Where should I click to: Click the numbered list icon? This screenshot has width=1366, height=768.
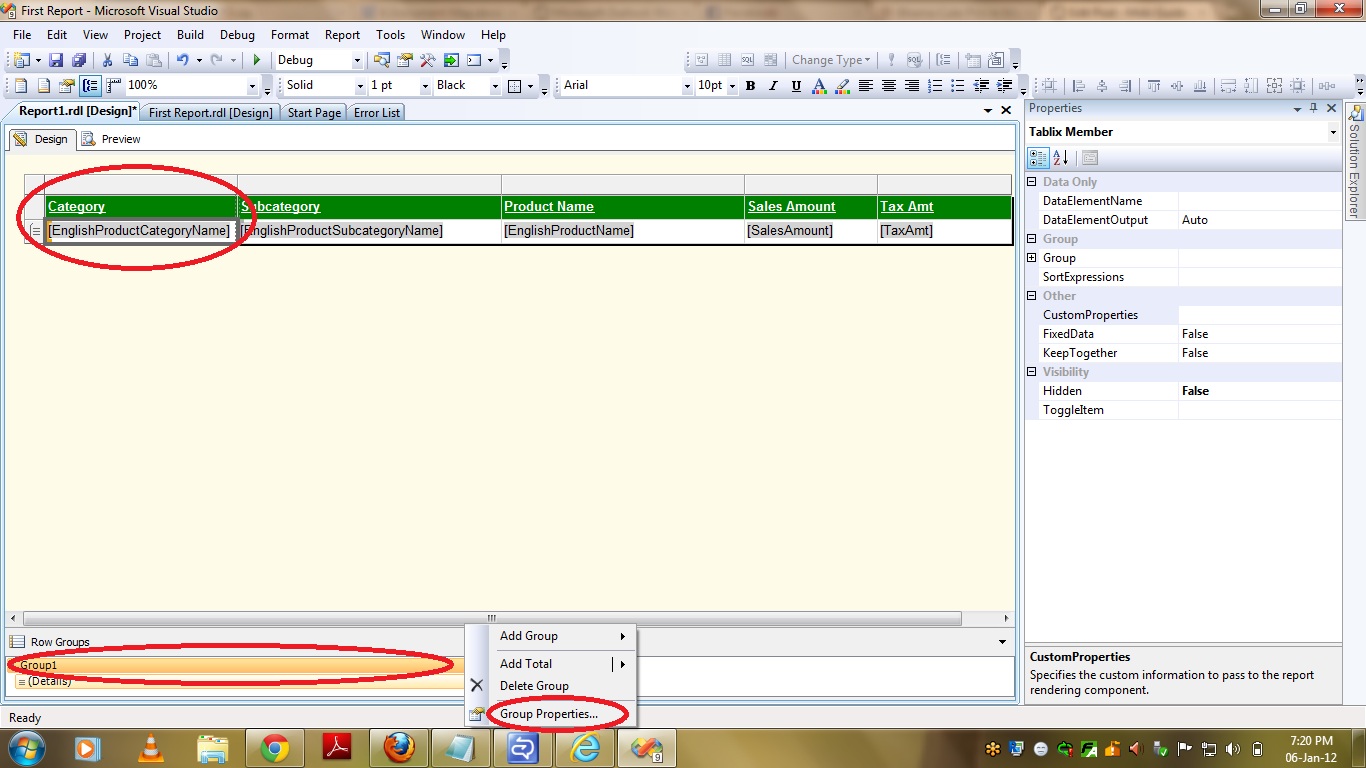click(x=934, y=86)
